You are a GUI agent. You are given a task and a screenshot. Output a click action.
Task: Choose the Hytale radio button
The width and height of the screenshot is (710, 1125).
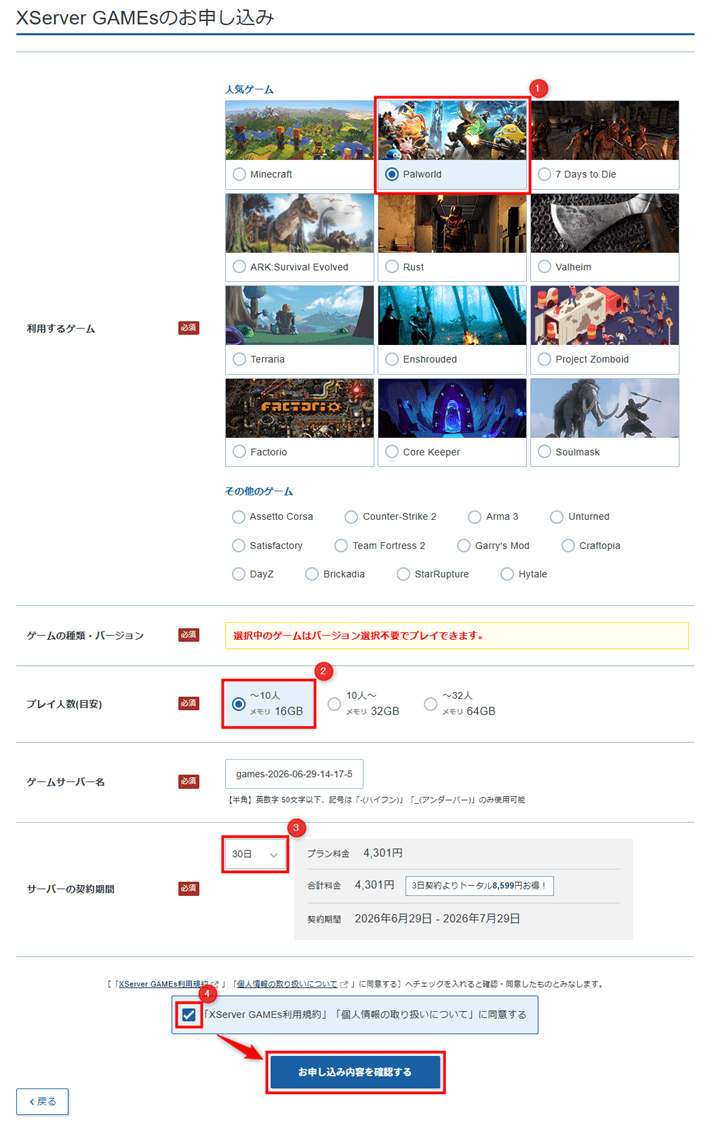pos(508,574)
